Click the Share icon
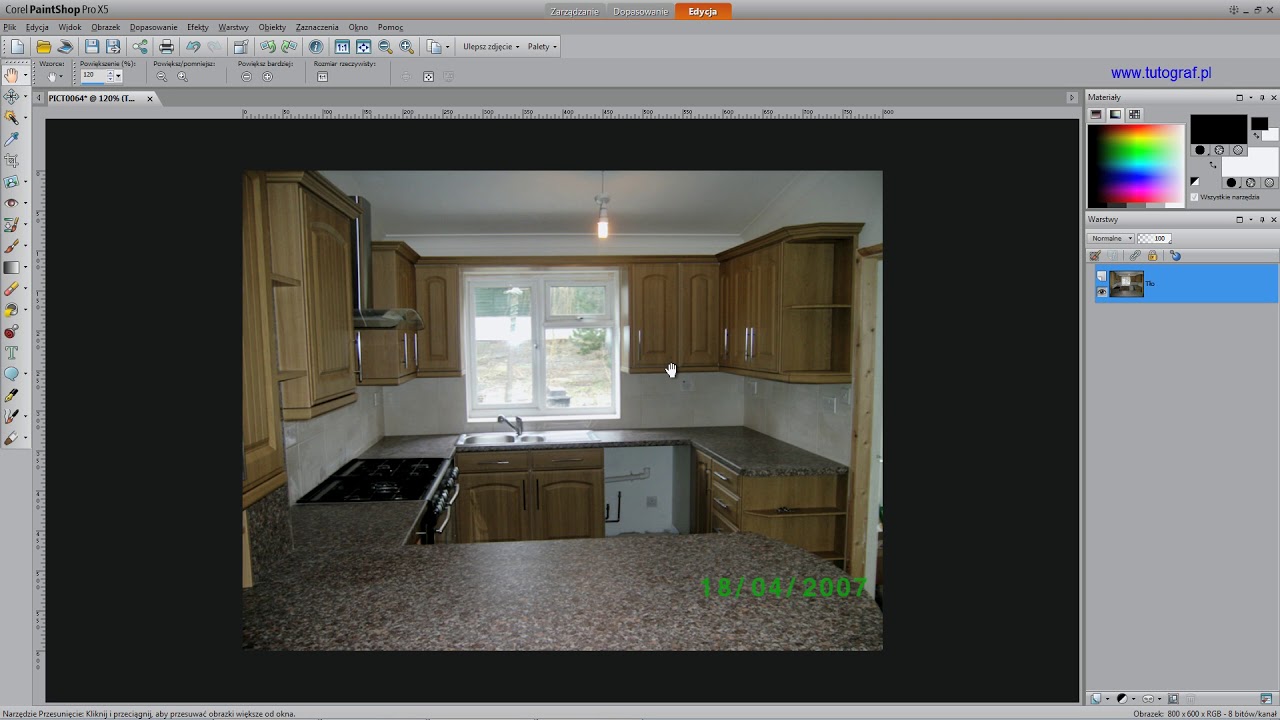This screenshot has height=720, width=1280. (139, 47)
